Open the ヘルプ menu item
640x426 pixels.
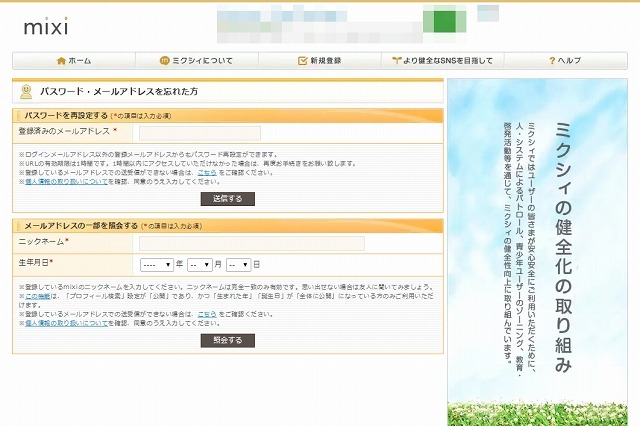[x=566, y=61]
